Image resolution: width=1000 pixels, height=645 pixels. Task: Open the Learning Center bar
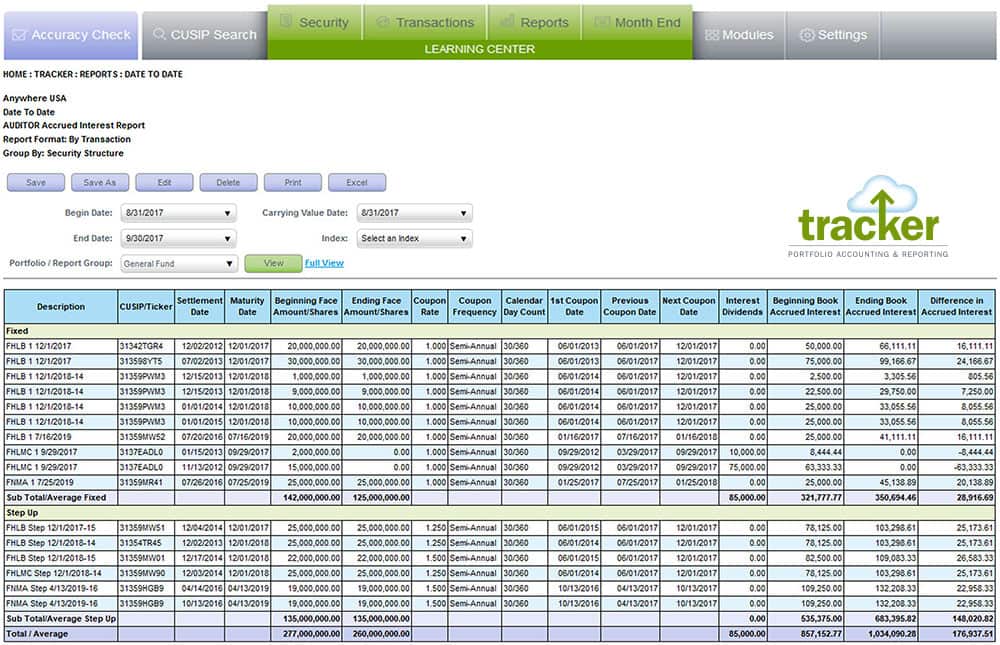[479, 49]
